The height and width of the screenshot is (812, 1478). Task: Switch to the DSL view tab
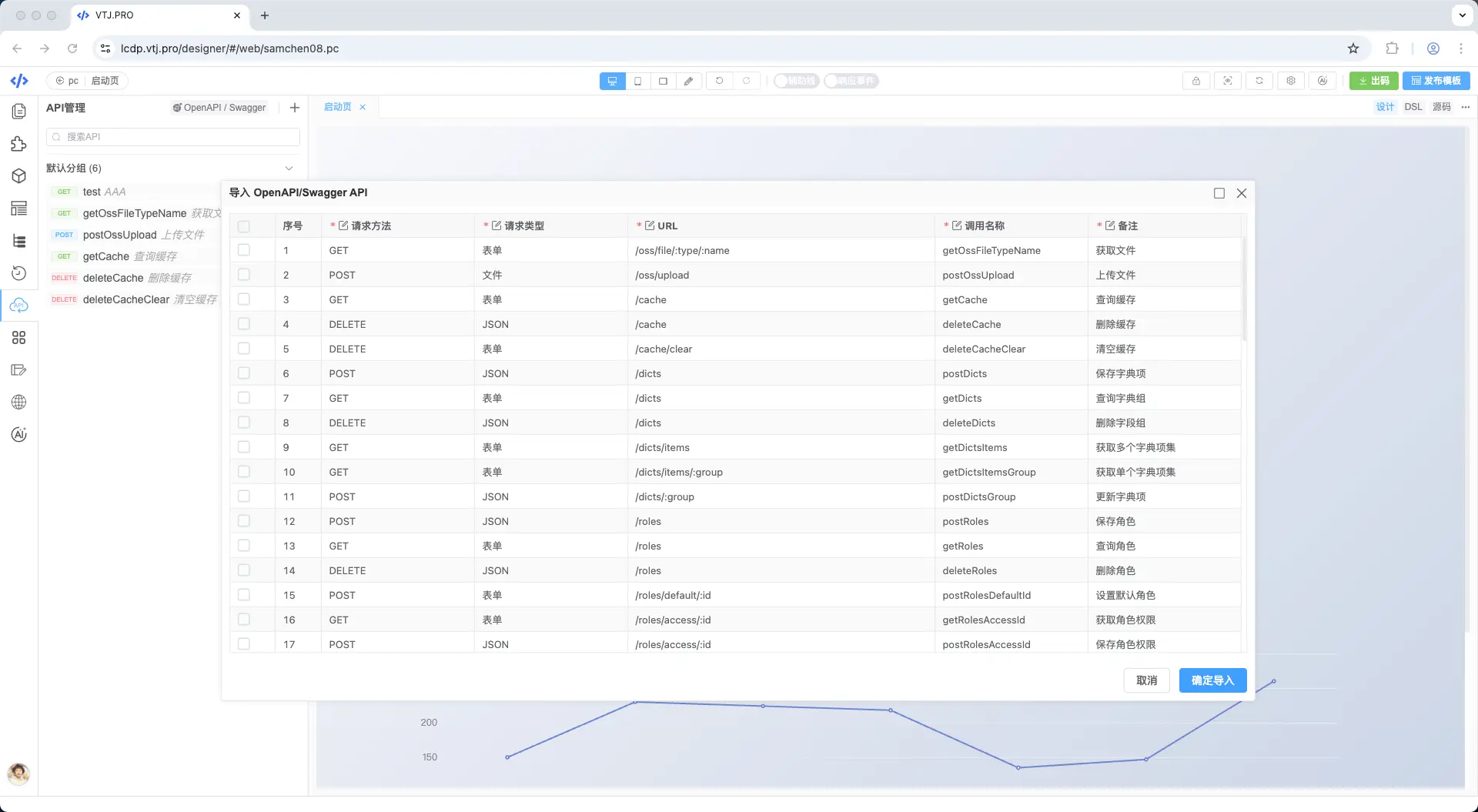(1413, 107)
